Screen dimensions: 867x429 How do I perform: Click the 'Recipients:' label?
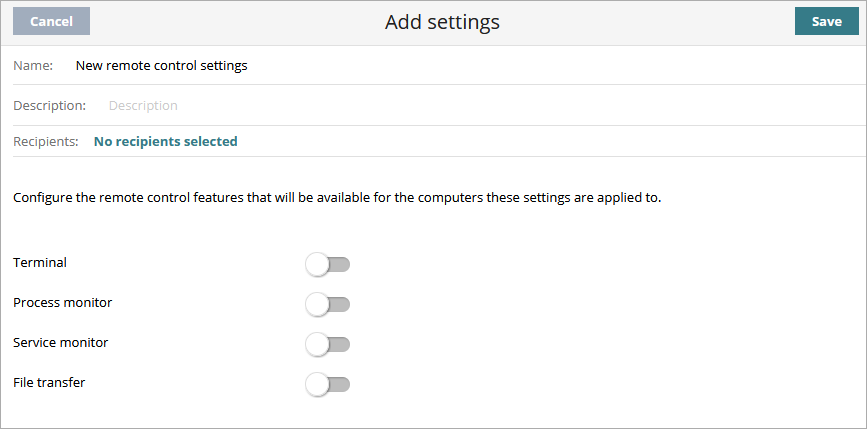tap(45, 142)
